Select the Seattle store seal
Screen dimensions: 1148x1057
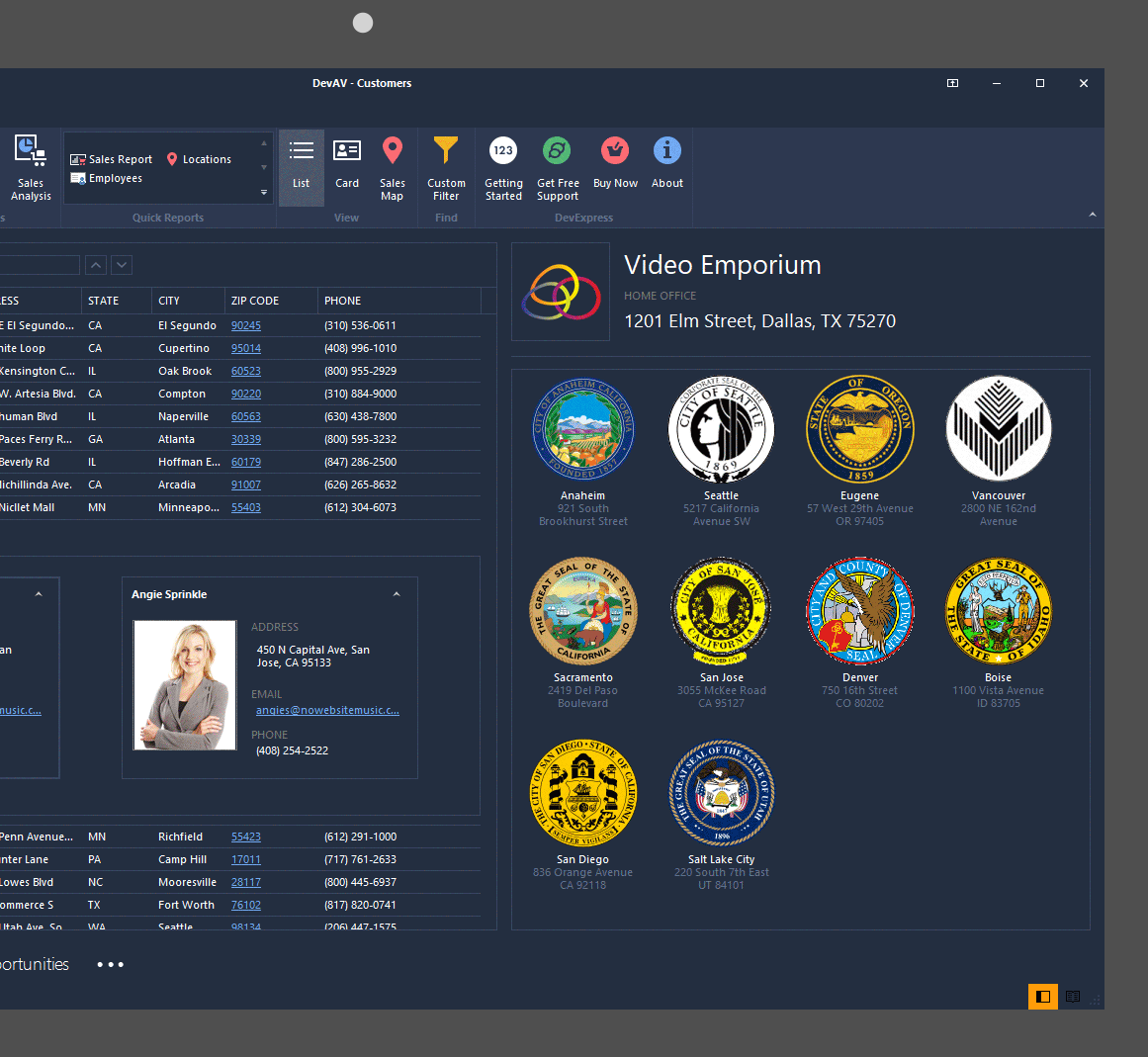pyautogui.click(x=721, y=429)
